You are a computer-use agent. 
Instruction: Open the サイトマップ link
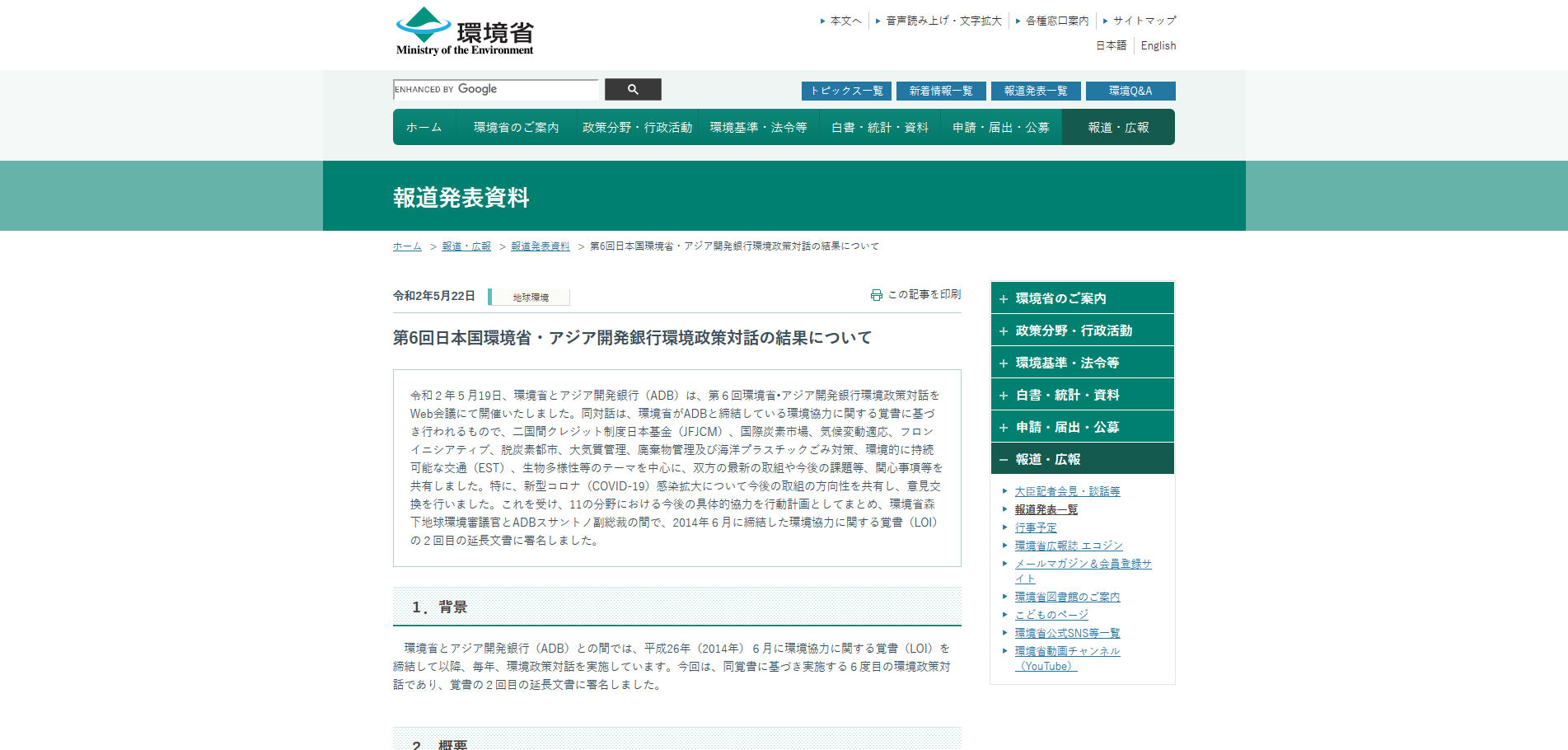point(1144,21)
